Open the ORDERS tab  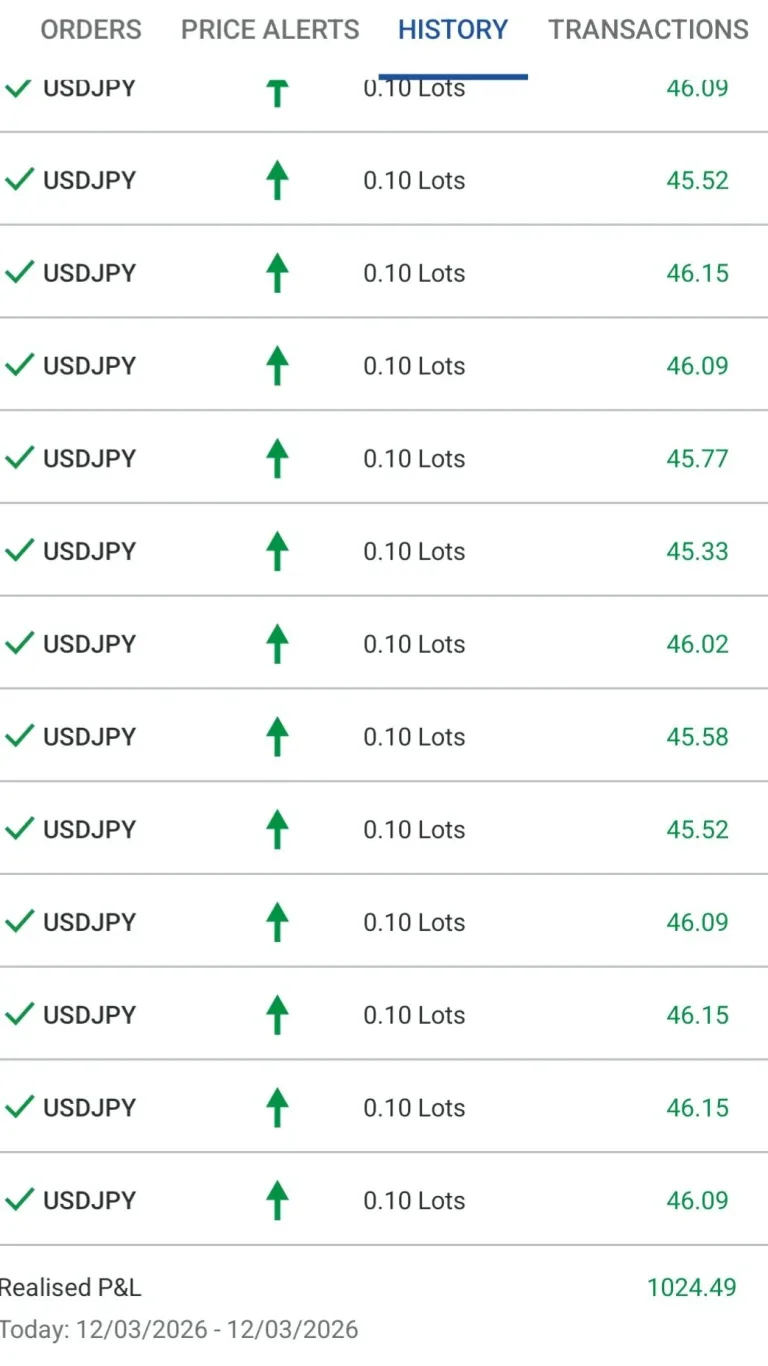point(90,30)
